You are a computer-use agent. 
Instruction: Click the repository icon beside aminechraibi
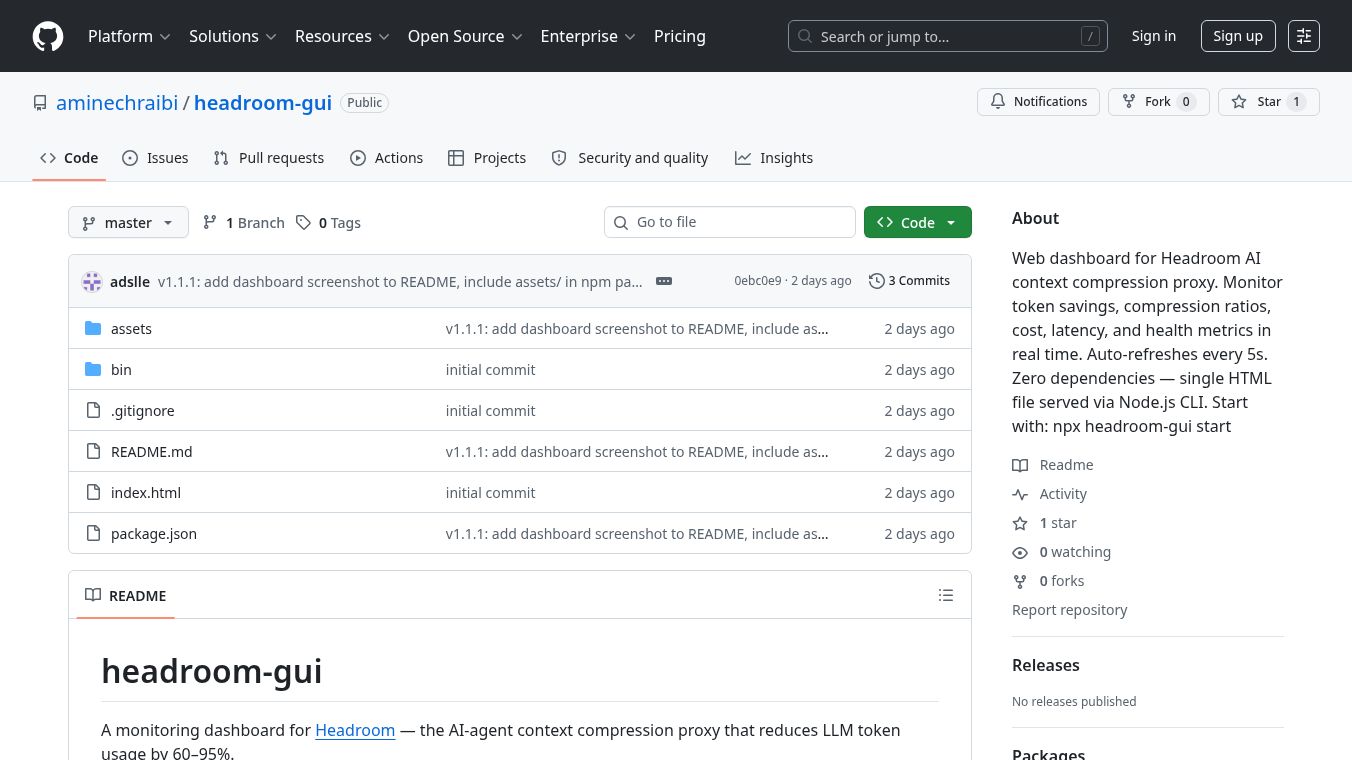coord(40,103)
